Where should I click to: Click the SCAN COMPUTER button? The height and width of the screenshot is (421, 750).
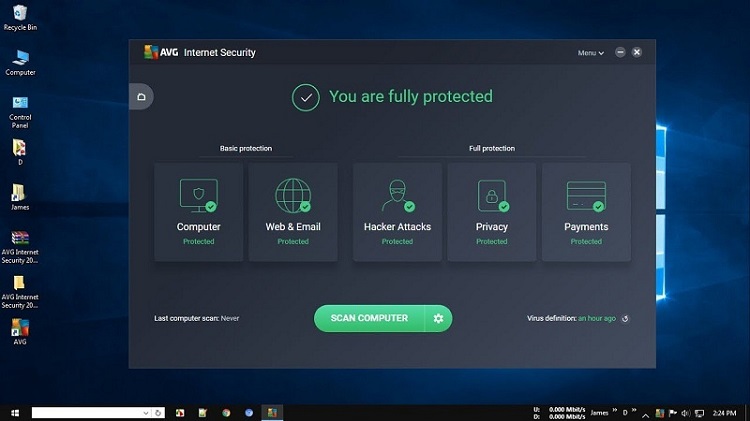point(369,318)
